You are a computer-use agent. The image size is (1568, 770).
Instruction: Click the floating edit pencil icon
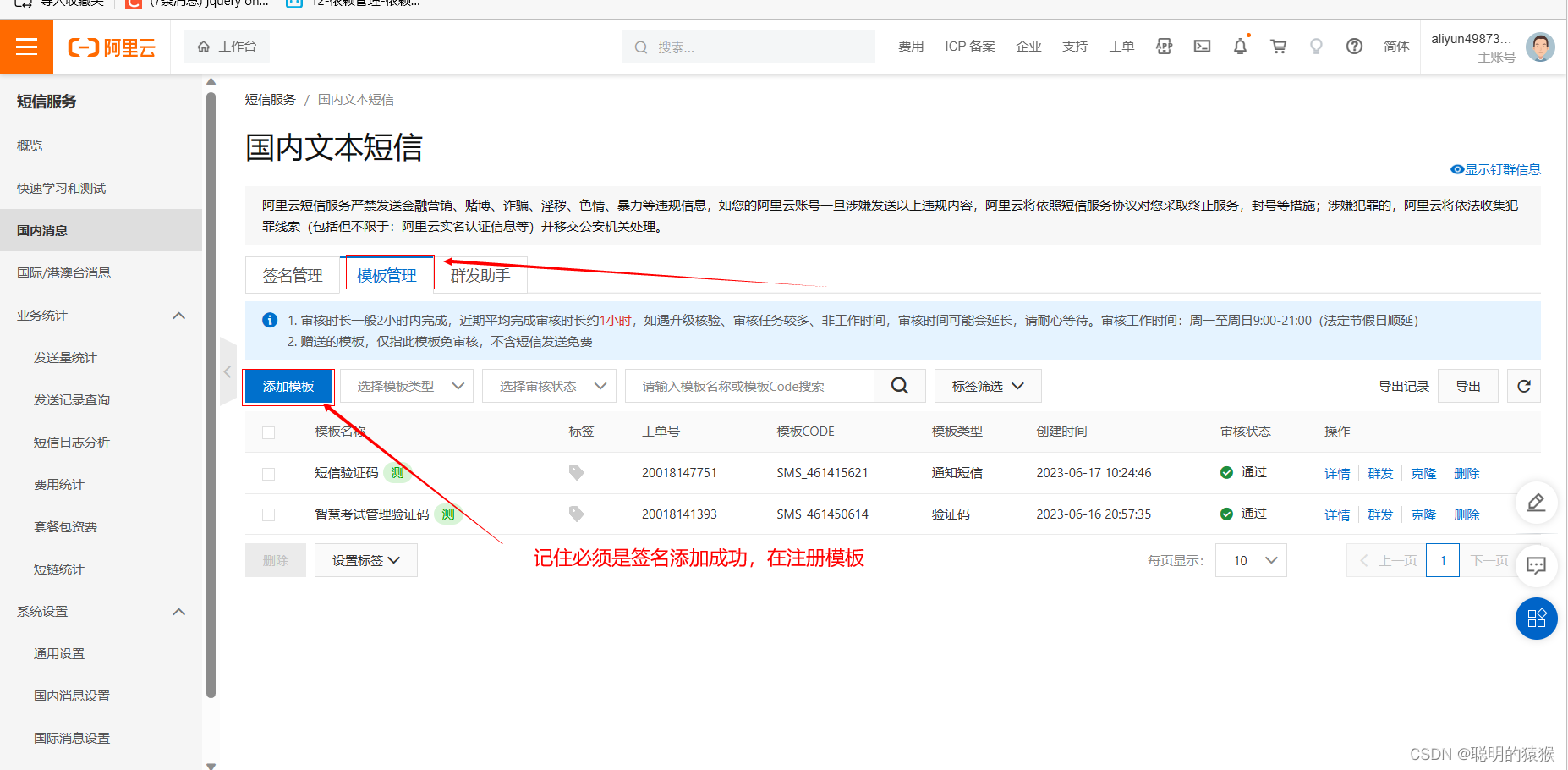point(1537,503)
